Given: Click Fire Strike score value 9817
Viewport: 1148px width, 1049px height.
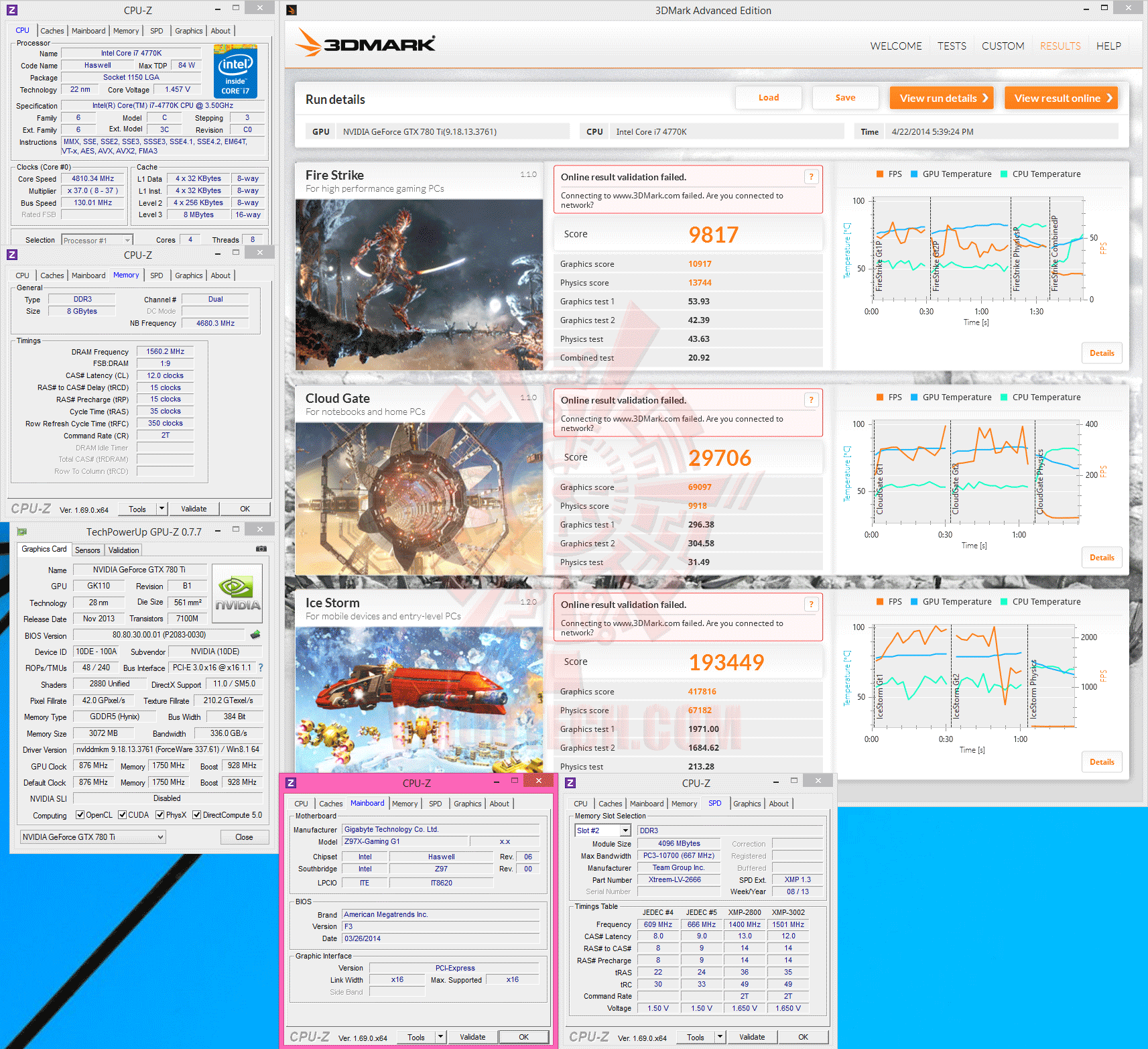Looking at the screenshot, I should tap(713, 235).
